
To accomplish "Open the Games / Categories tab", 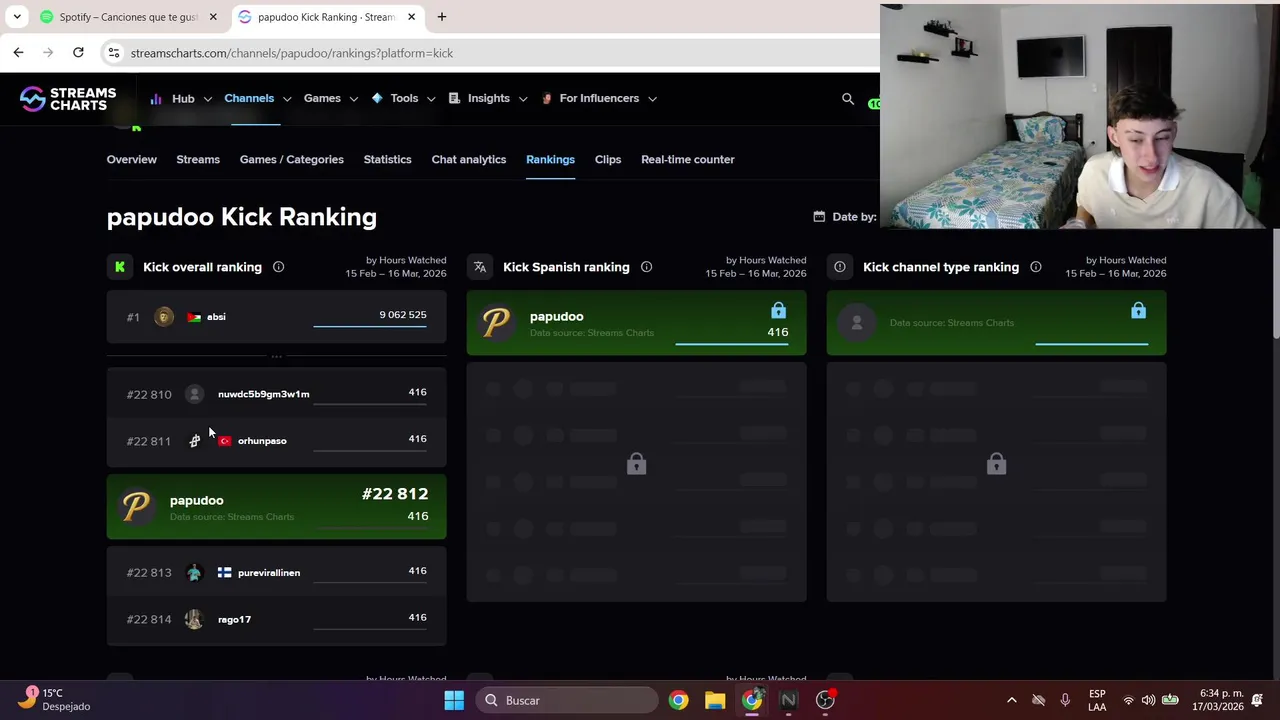I will click(291, 159).
